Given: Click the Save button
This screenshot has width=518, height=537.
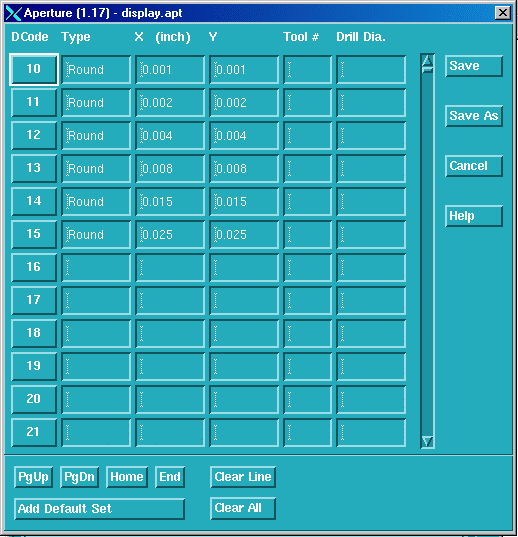Looking at the screenshot, I should pos(474,66).
